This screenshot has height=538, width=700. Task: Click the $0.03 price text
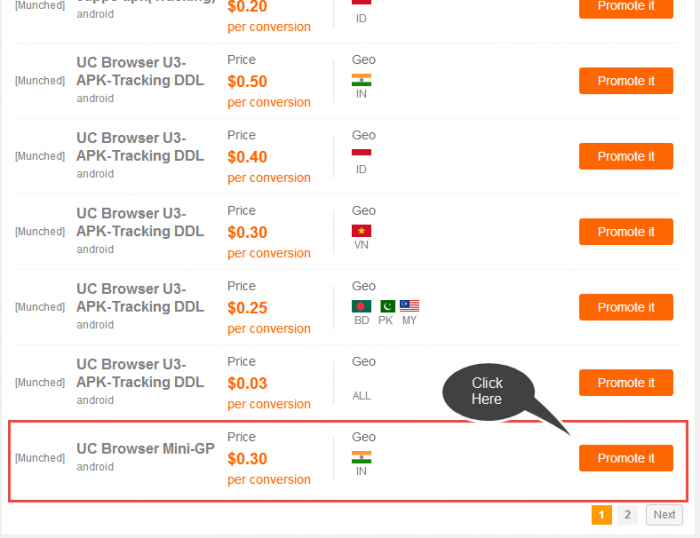click(x=247, y=383)
